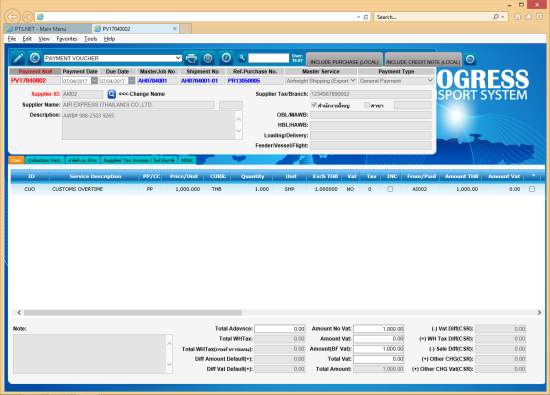Click the pencil edit icon
Image resolution: width=550 pixels, height=395 pixels.
(18, 58)
